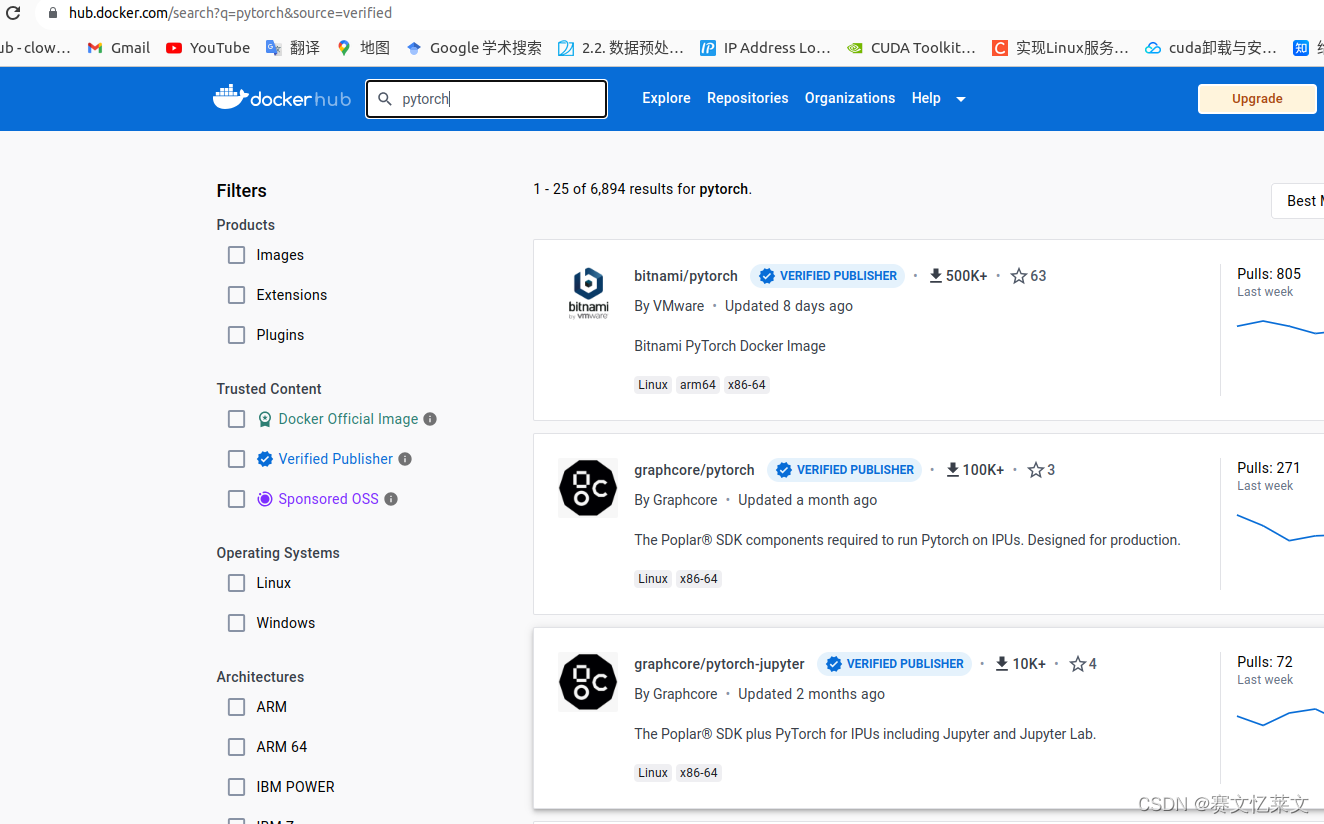Click Verified Publisher badge on bitnami/pytorch

(827, 276)
